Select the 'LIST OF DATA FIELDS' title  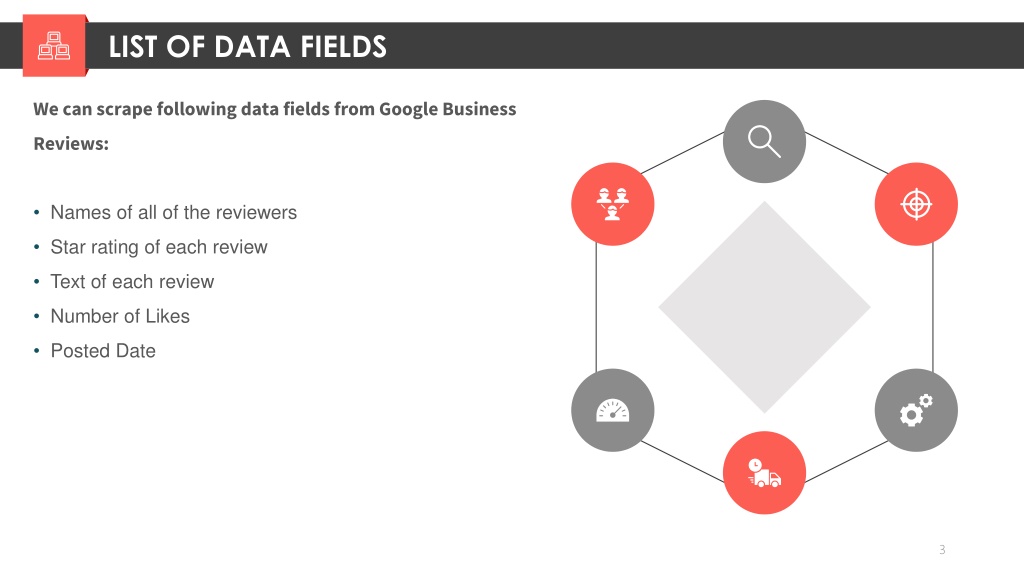248,47
